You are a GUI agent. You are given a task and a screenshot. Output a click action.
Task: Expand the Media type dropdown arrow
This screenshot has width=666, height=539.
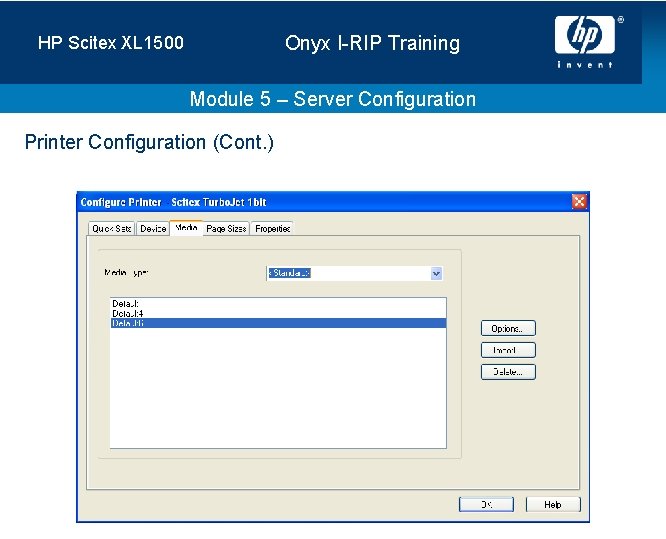click(x=436, y=274)
